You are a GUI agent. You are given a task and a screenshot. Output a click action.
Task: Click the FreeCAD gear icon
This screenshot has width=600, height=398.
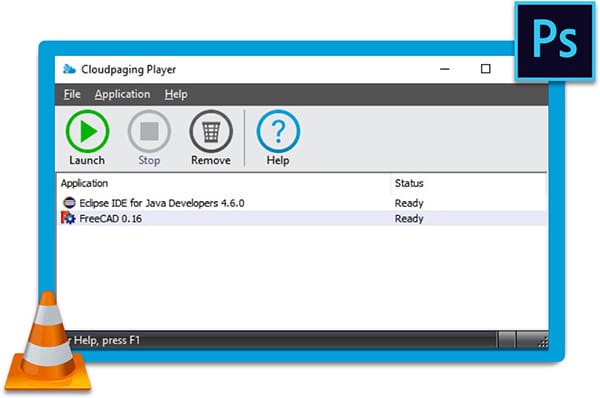68,218
